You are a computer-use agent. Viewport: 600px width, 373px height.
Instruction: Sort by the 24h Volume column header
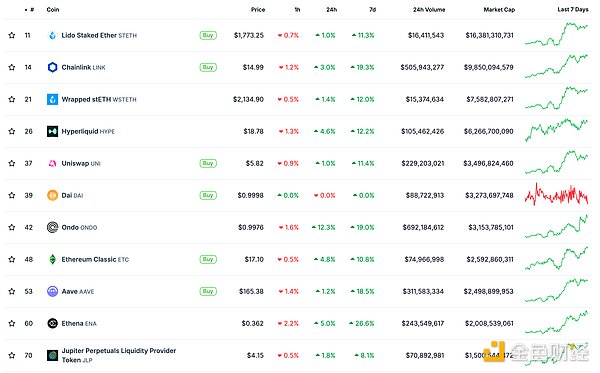tap(429, 10)
